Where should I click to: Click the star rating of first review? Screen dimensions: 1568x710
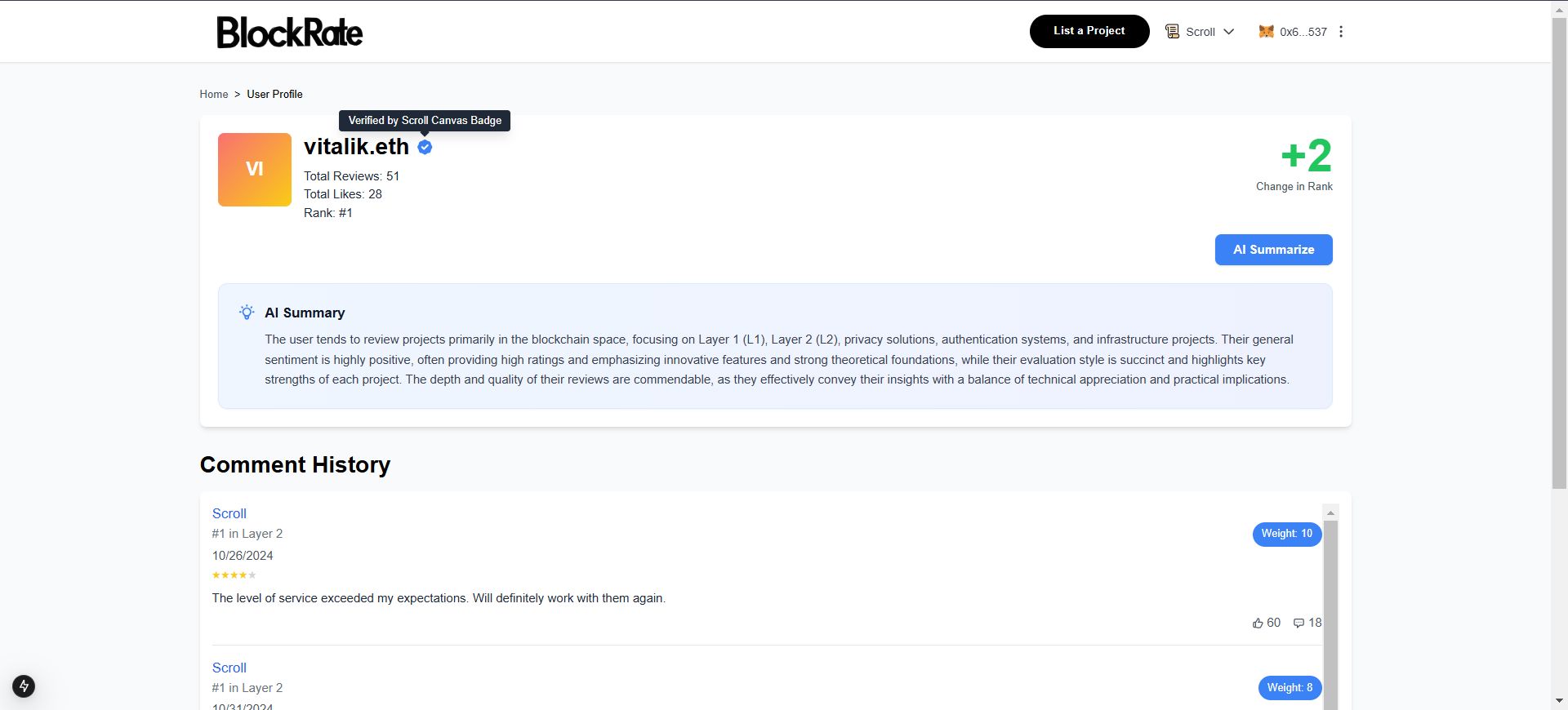coord(234,575)
